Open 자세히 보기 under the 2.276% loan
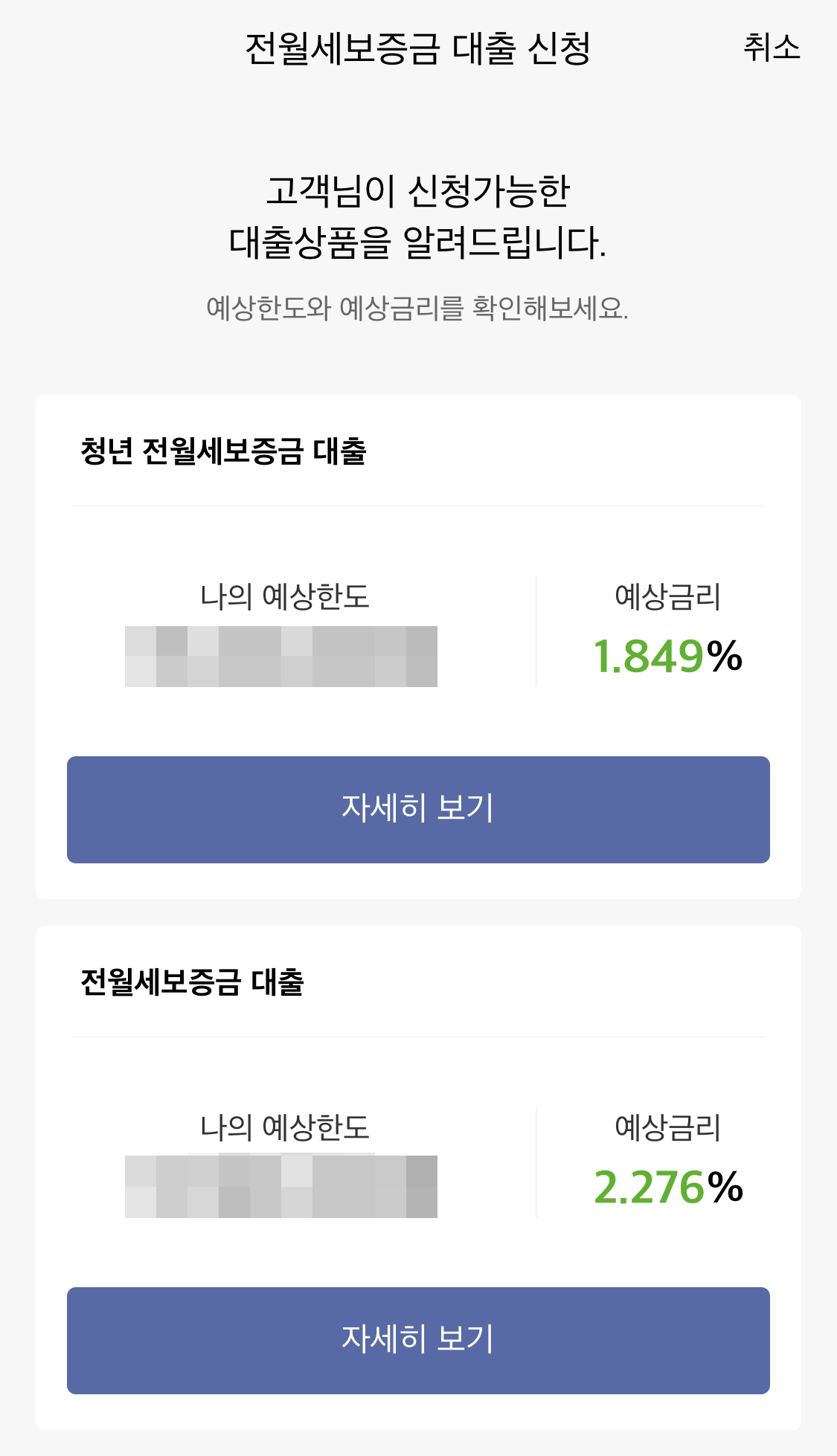 click(418, 1340)
